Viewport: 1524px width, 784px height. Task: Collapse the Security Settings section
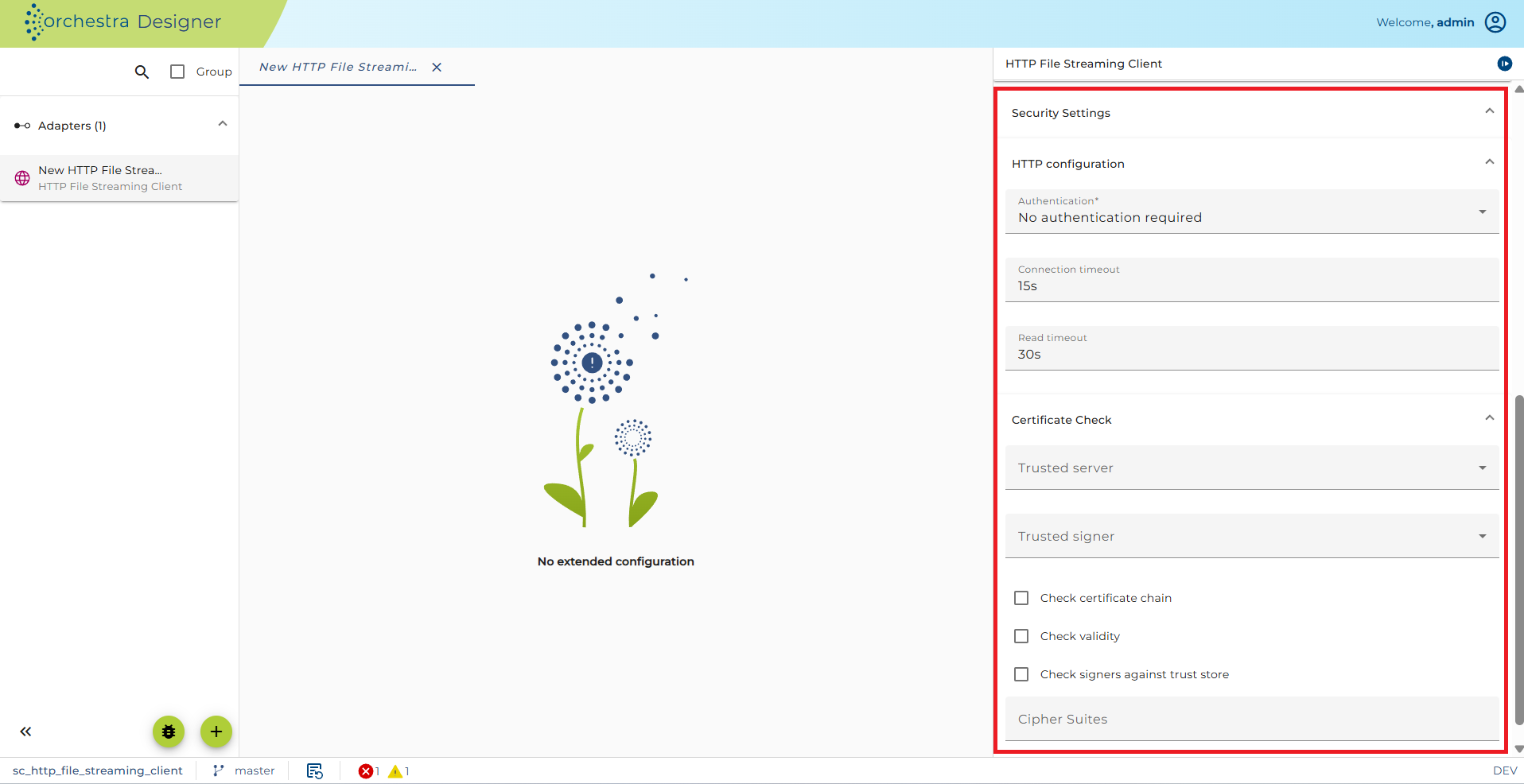click(1490, 111)
